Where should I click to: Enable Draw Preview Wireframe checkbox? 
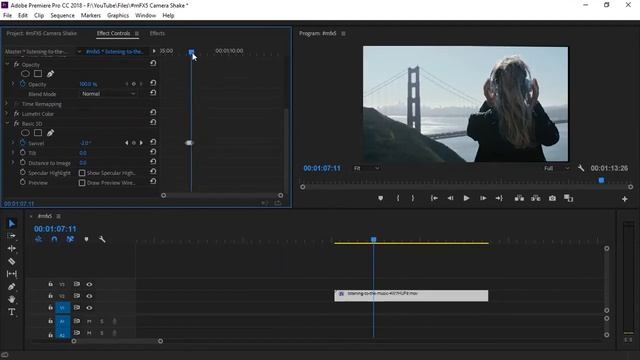(x=82, y=183)
